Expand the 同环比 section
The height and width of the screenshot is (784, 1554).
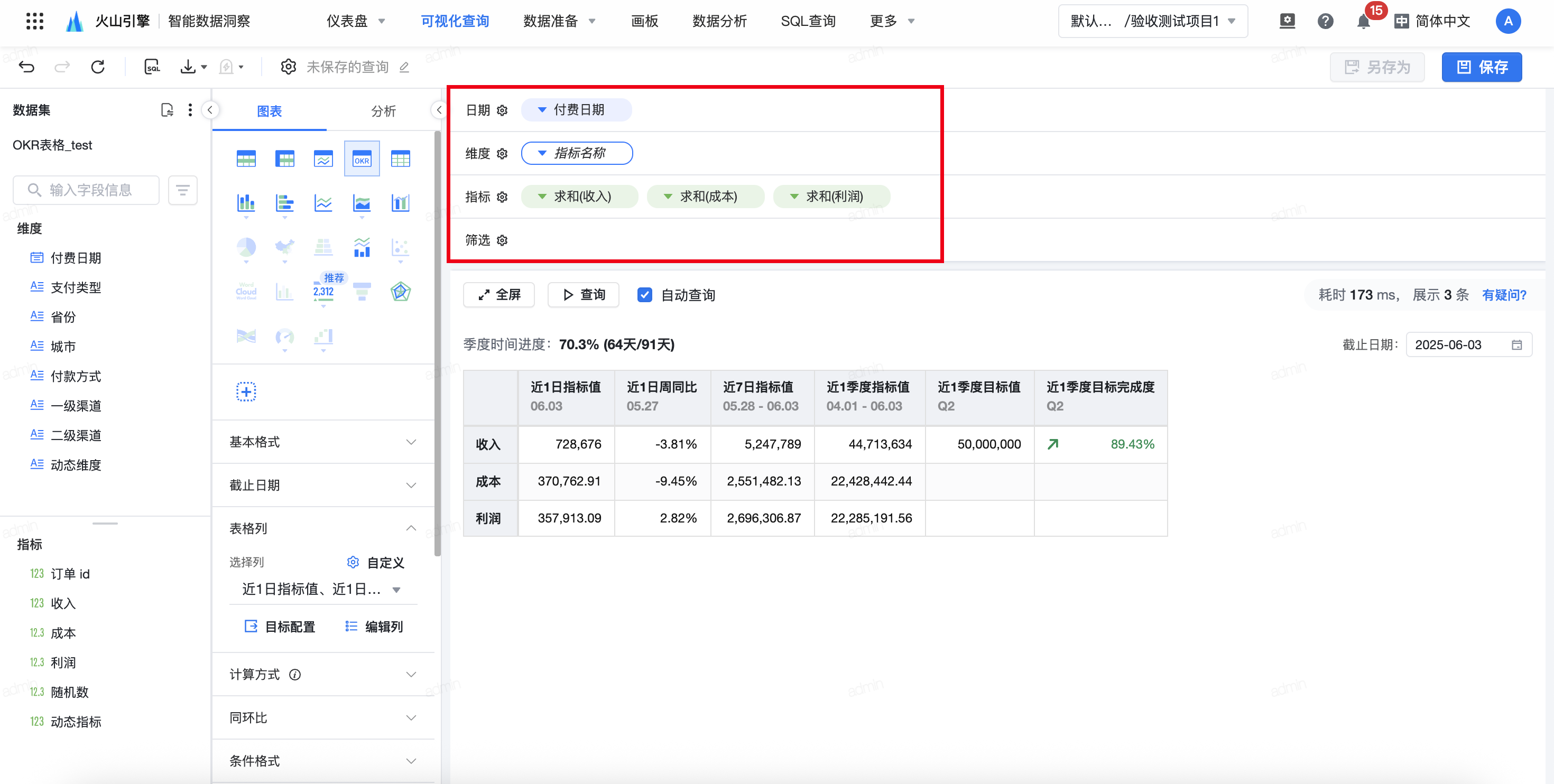point(323,718)
